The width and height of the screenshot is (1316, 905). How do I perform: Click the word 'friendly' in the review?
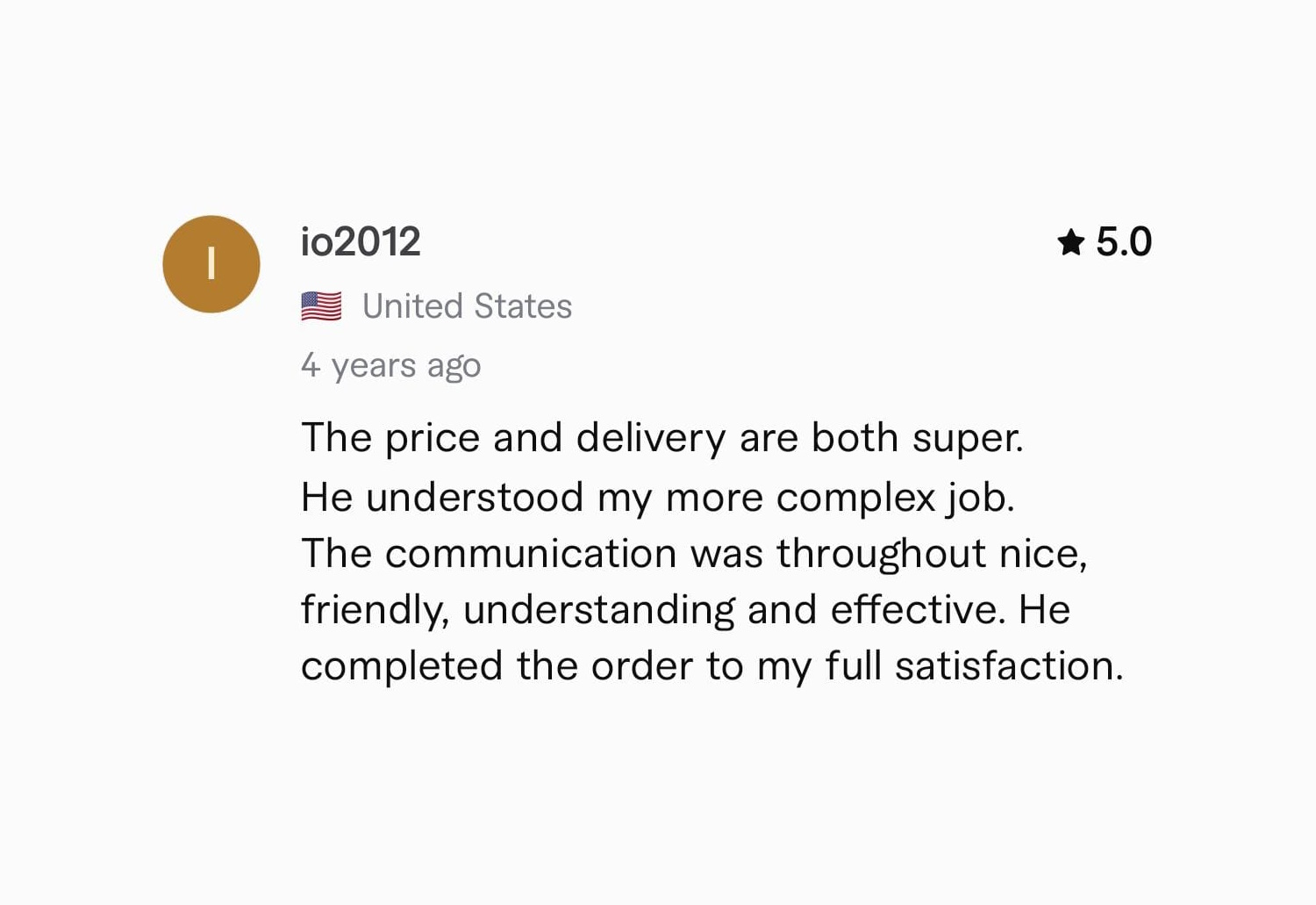point(372,611)
